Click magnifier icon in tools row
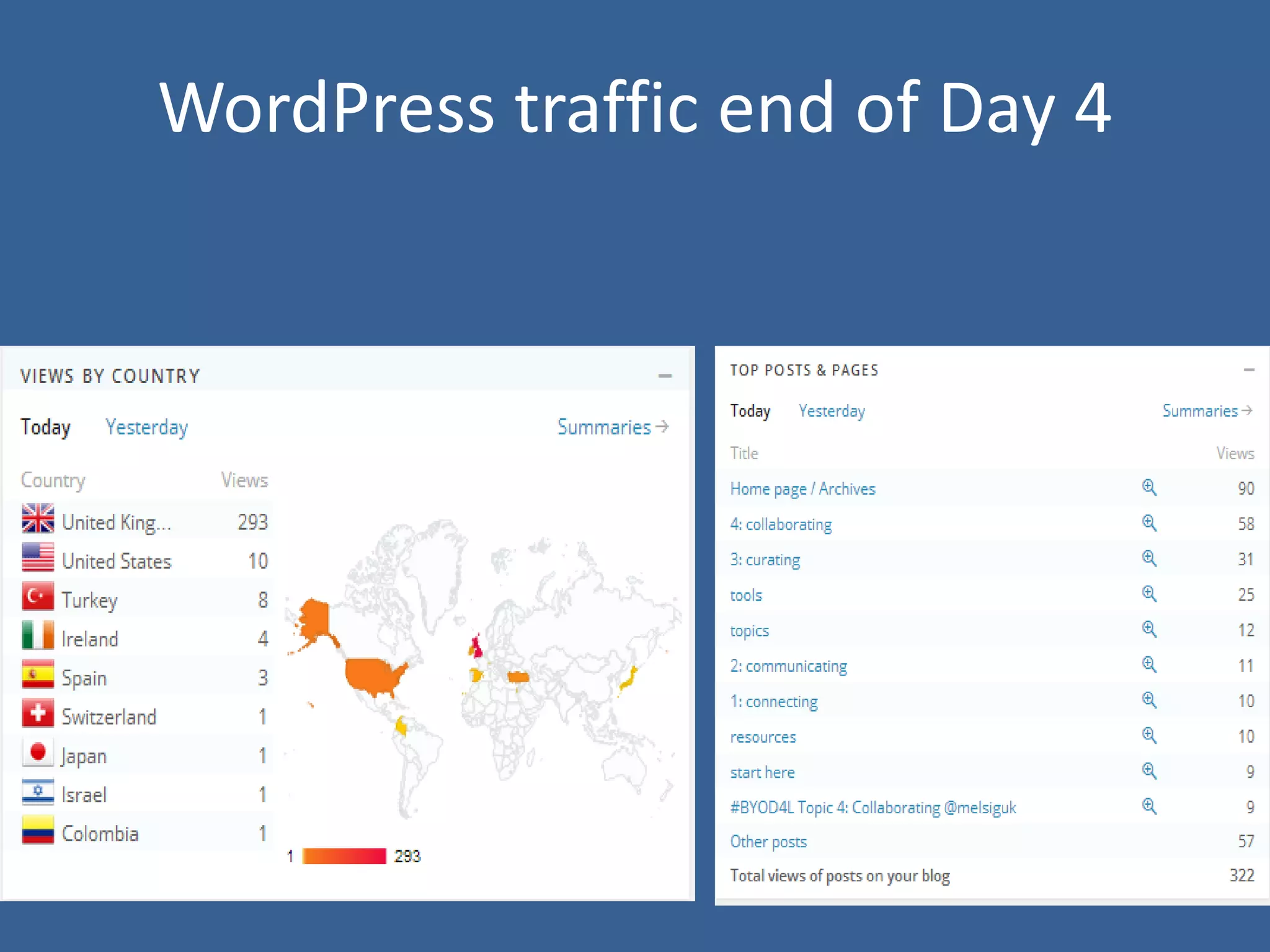This screenshot has width=1270, height=952. 1149,594
